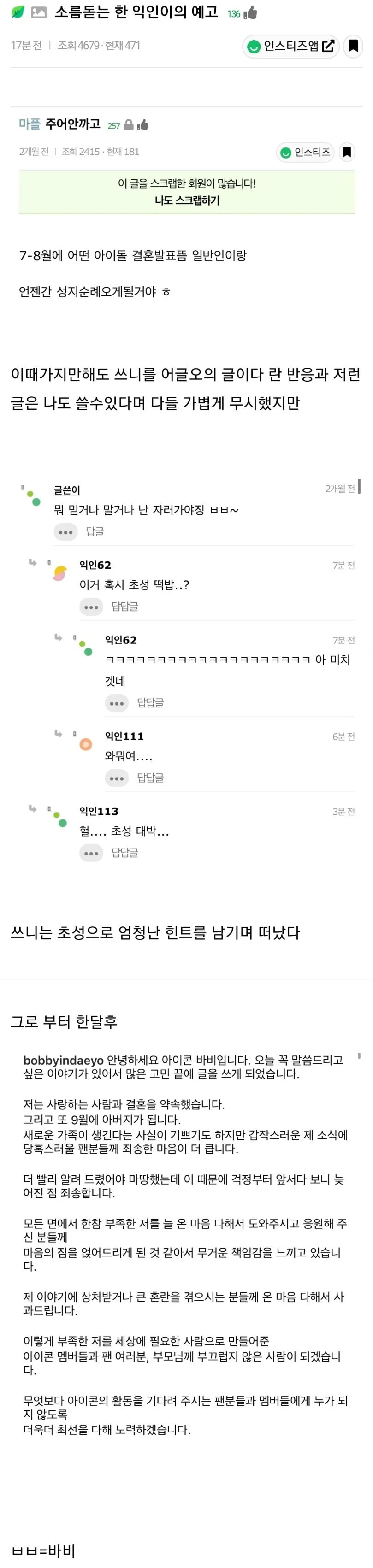Open the 인스티즈앱 button

click(x=290, y=46)
